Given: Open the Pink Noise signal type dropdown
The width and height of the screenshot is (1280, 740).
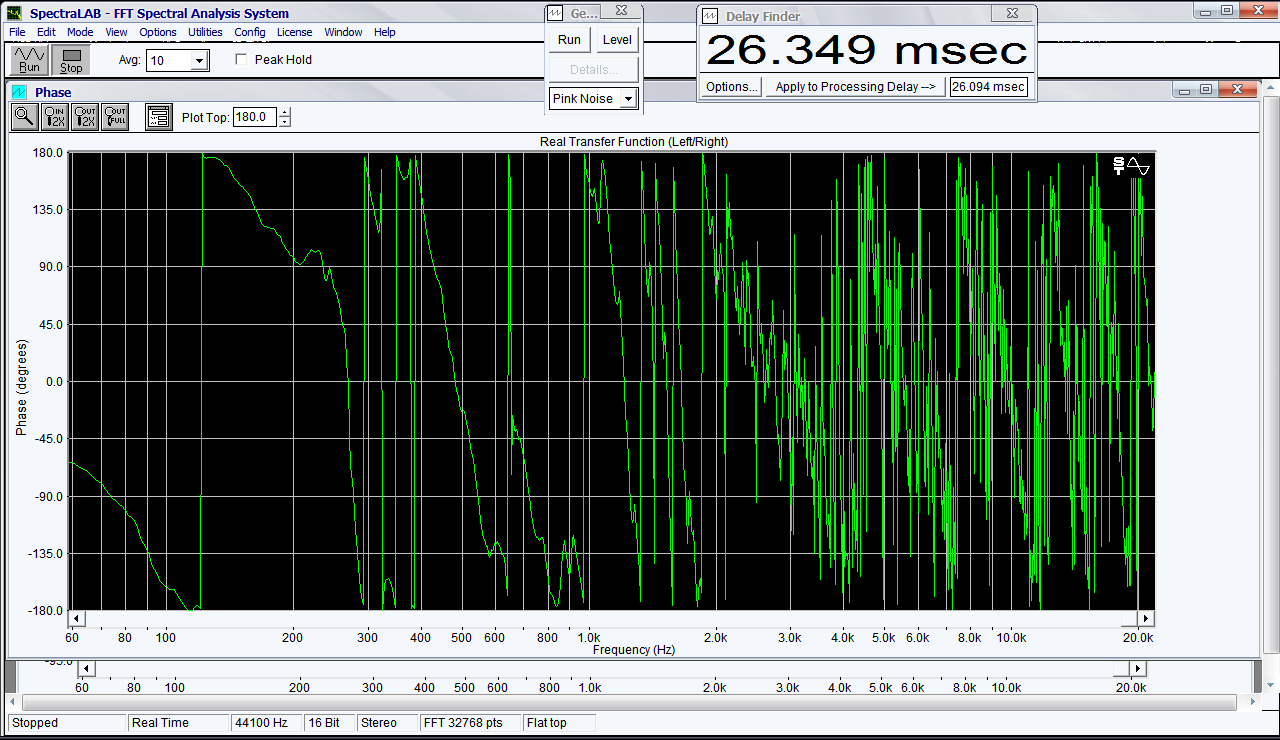Looking at the screenshot, I should tap(628, 99).
